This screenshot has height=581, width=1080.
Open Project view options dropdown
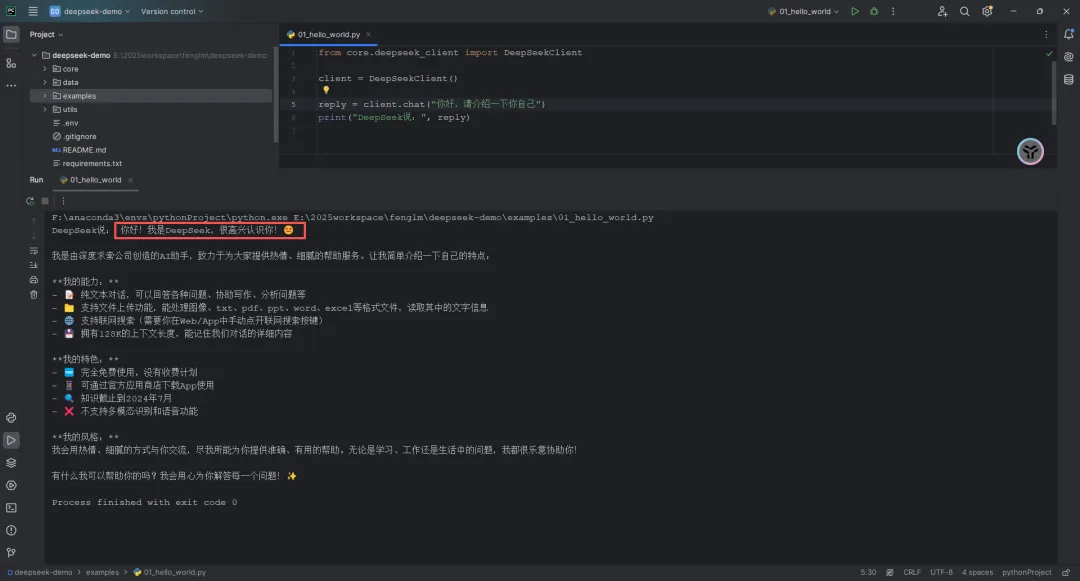[46, 34]
